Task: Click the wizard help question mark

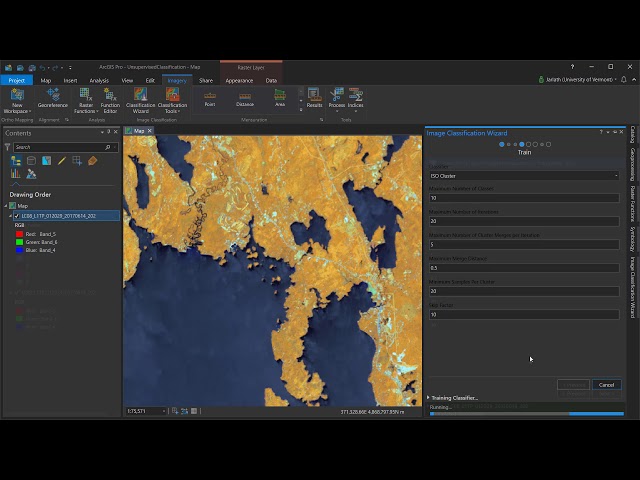Action: pos(601,132)
